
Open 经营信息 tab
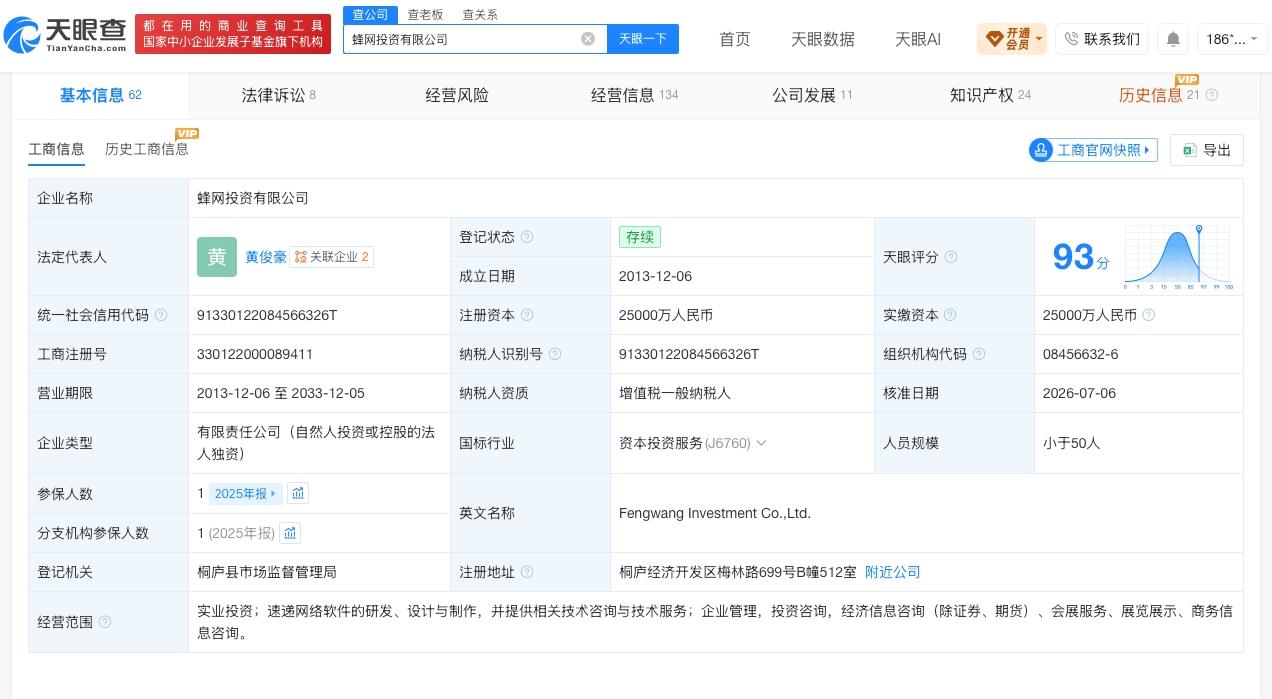635,95
